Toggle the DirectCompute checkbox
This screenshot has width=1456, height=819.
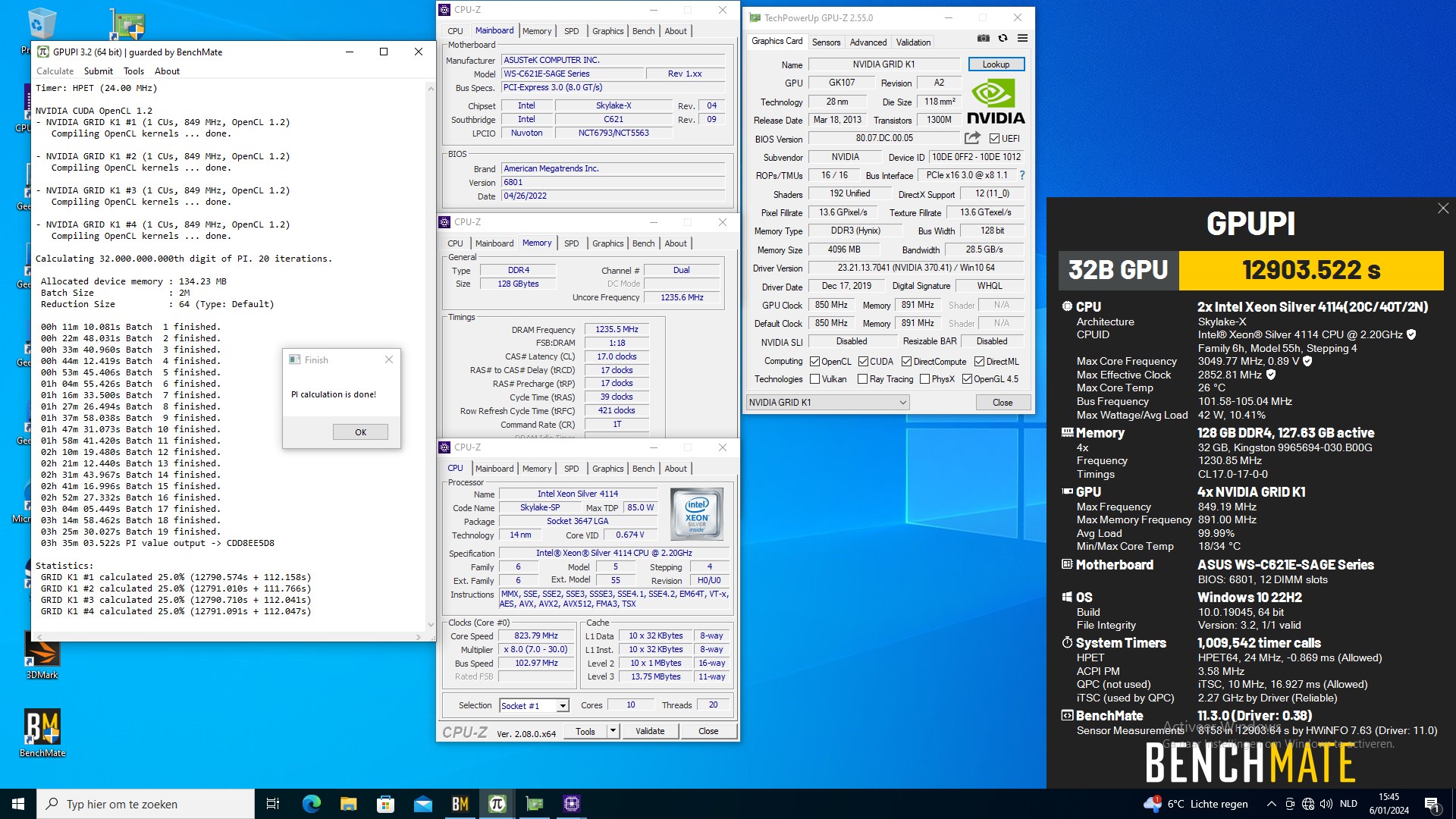pos(906,362)
